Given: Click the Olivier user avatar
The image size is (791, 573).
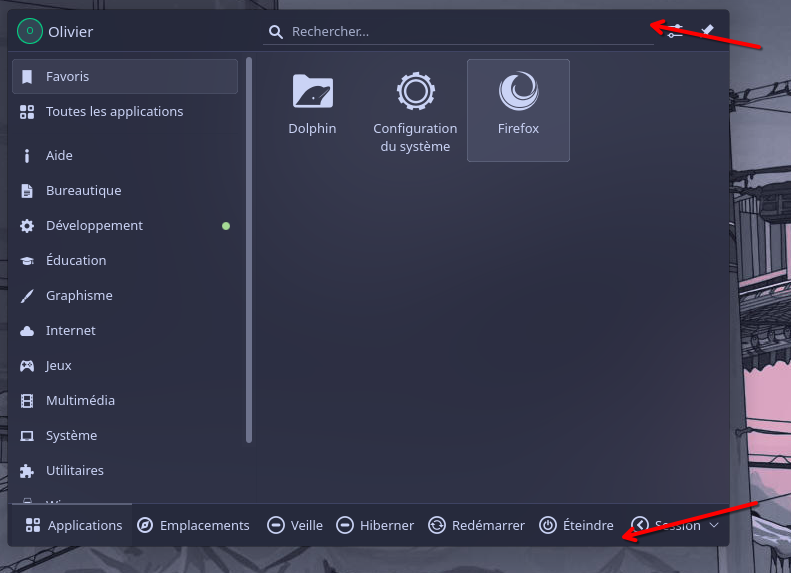Looking at the screenshot, I should (30, 32).
